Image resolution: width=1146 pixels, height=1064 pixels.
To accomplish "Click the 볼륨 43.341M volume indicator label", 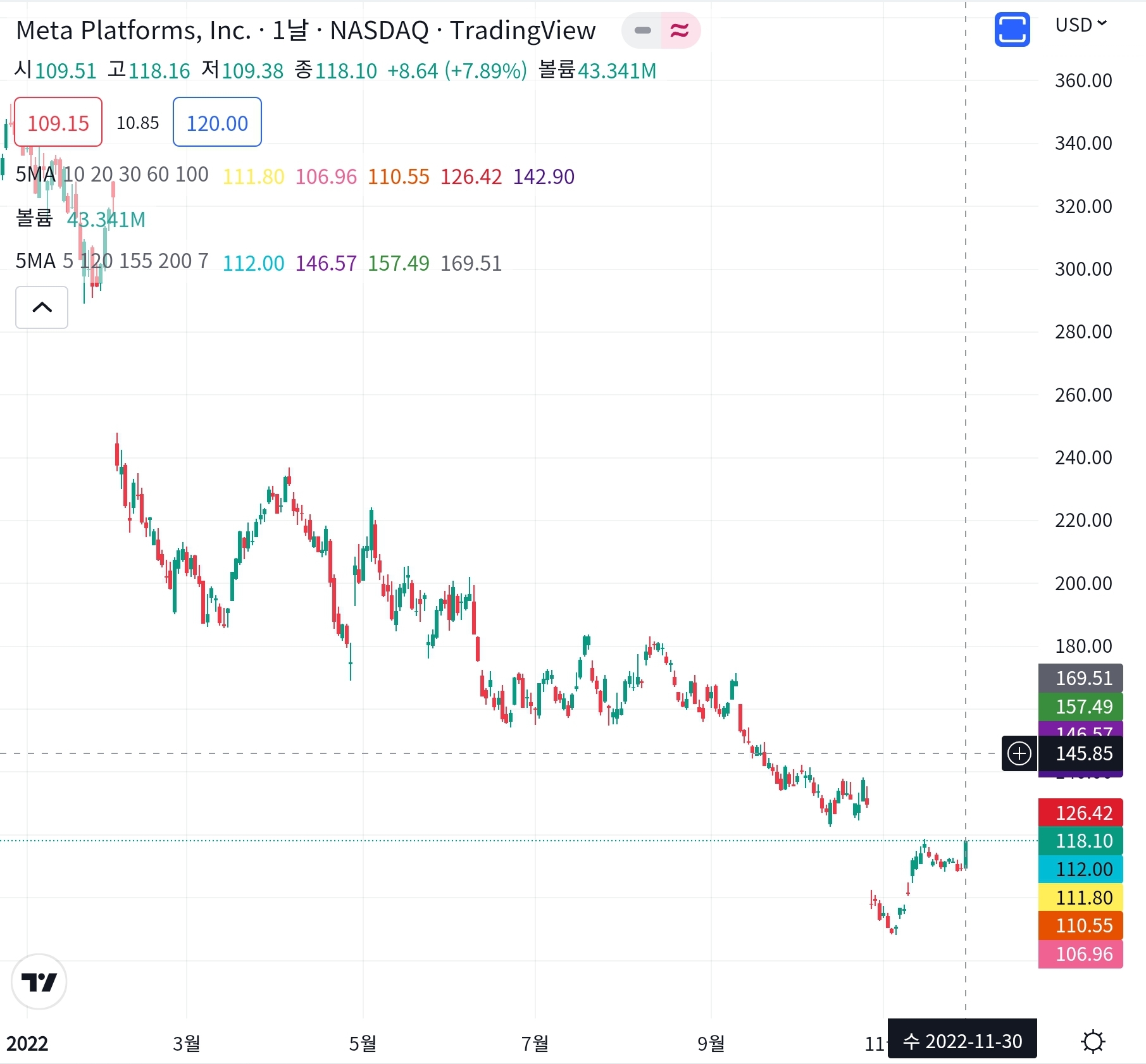I will click(80, 219).
